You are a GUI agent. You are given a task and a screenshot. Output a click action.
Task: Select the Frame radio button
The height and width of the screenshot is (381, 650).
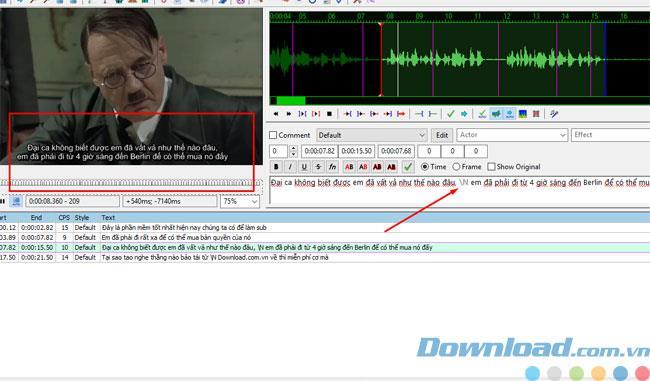point(456,167)
